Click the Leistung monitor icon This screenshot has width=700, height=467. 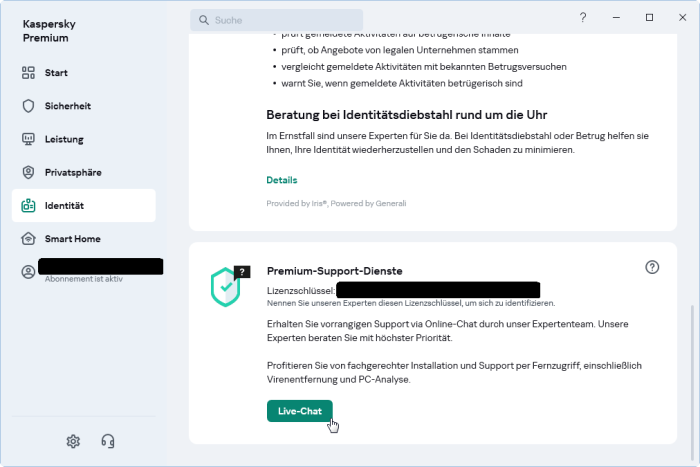pos(28,139)
